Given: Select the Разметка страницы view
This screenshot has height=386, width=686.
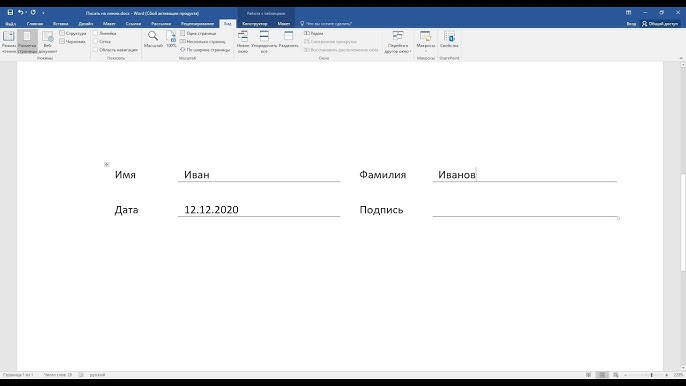Looking at the screenshot, I should click(27, 42).
